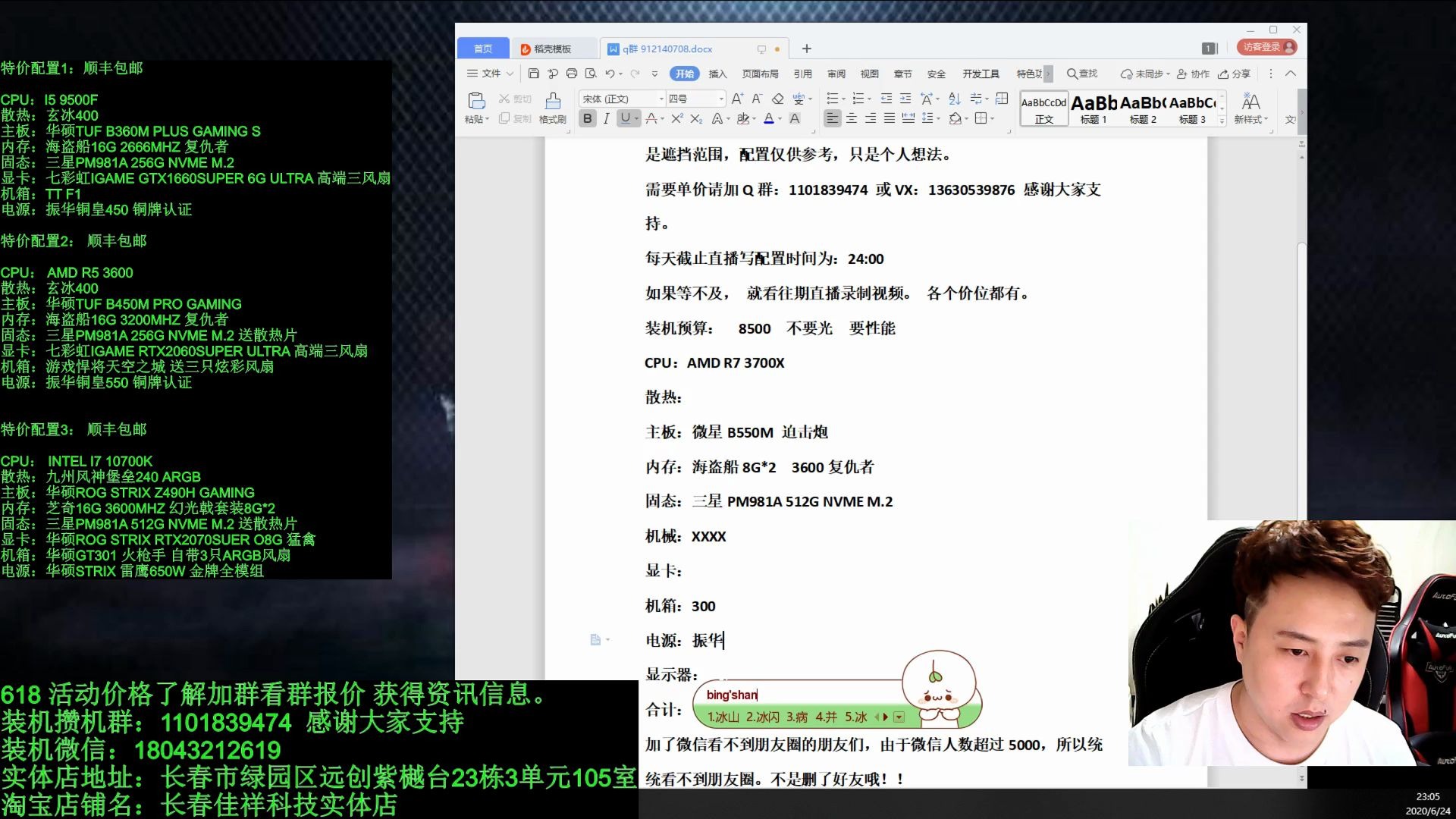
Task: Click the text highlight color icon
Action: click(x=742, y=119)
